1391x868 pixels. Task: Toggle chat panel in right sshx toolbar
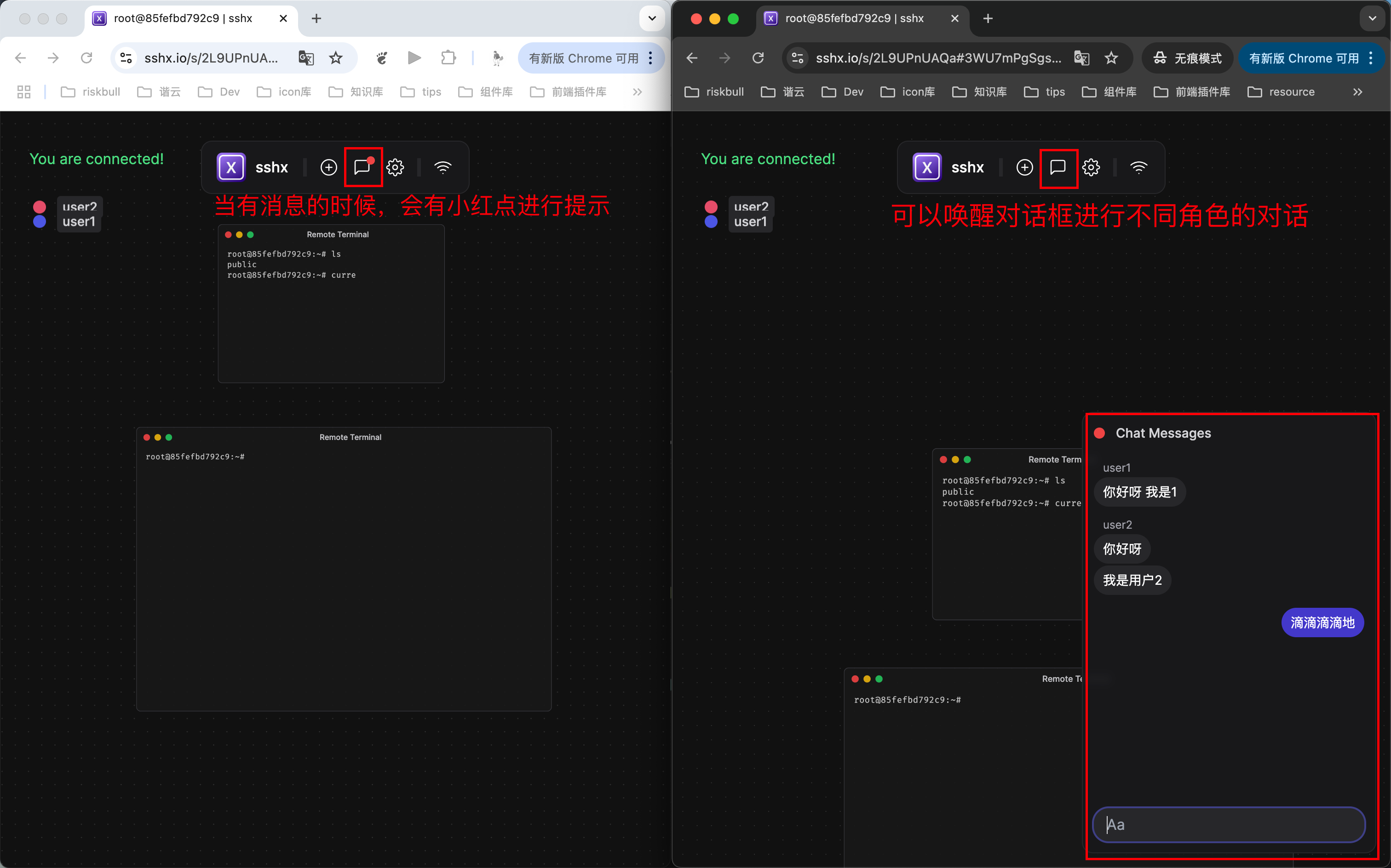[1058, 167]
